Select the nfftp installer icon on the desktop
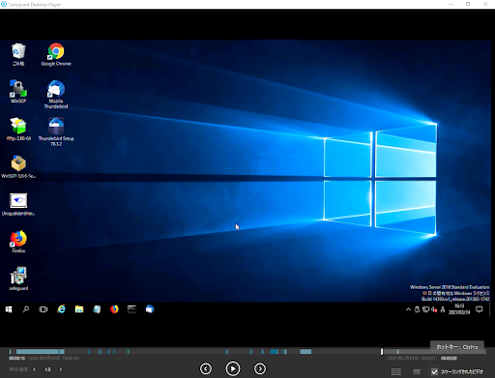495x378 pixels. pyautogui.click(x=19, y=129)
